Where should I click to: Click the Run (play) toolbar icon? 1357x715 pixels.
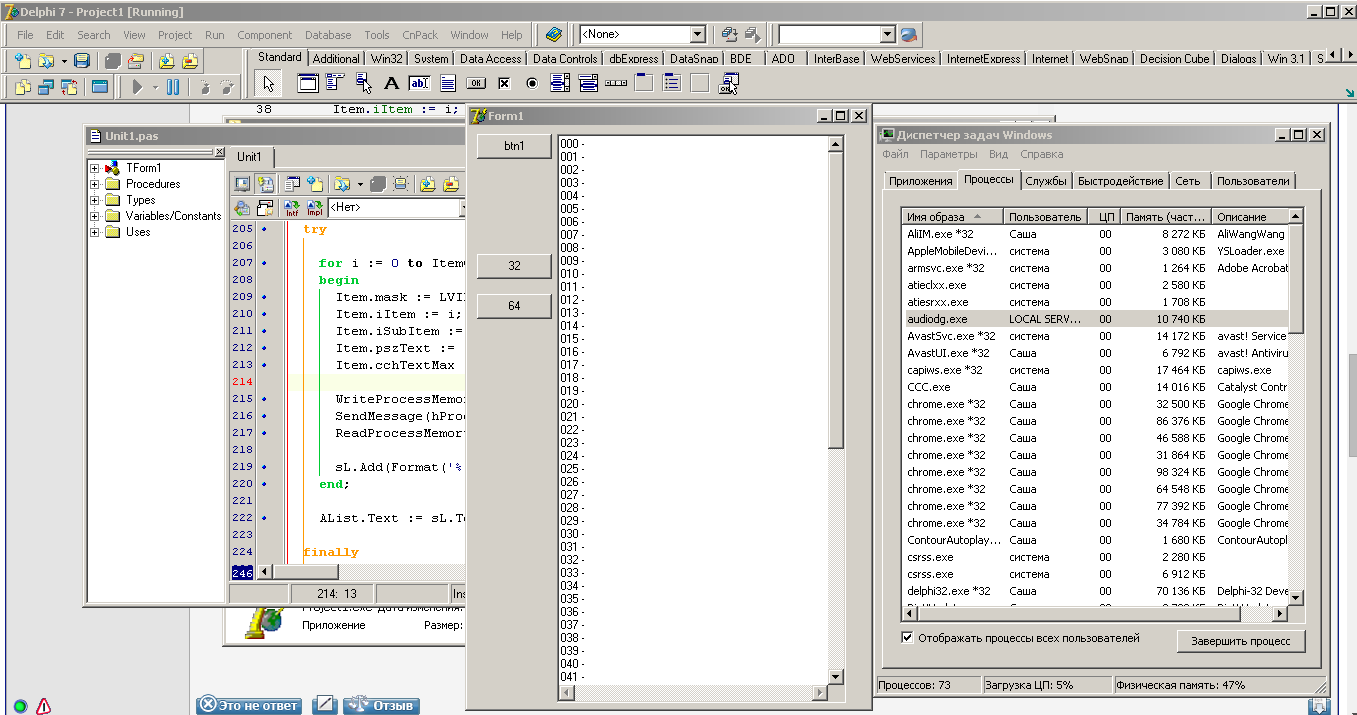point(137,87)
